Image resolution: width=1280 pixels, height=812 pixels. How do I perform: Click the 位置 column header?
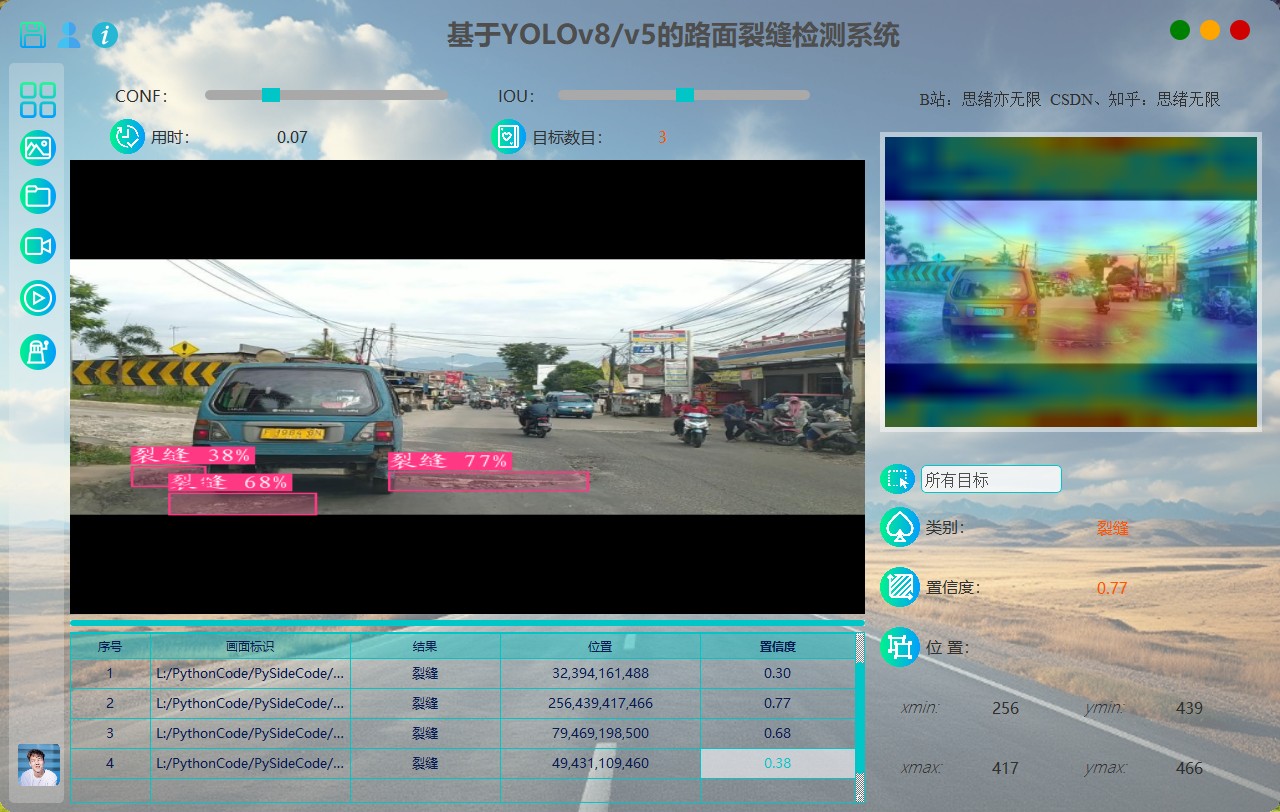[x=600, y=647]
